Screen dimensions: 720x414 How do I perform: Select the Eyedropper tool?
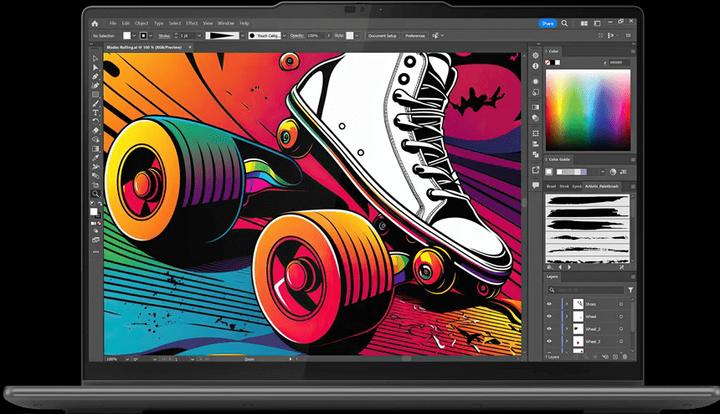[x=96, y=157]
